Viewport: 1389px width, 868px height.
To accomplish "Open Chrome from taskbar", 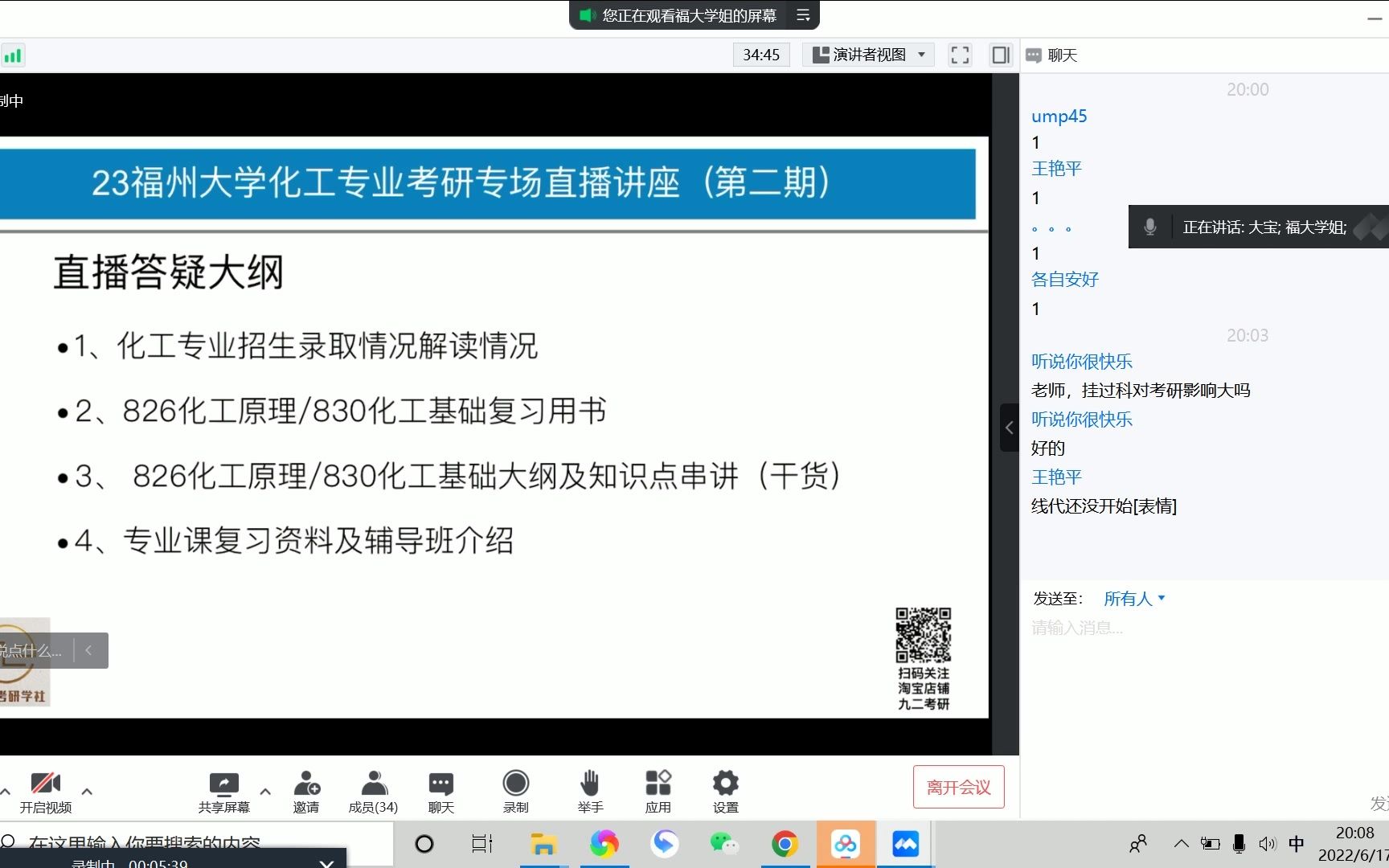I will [x=785, y=844].
